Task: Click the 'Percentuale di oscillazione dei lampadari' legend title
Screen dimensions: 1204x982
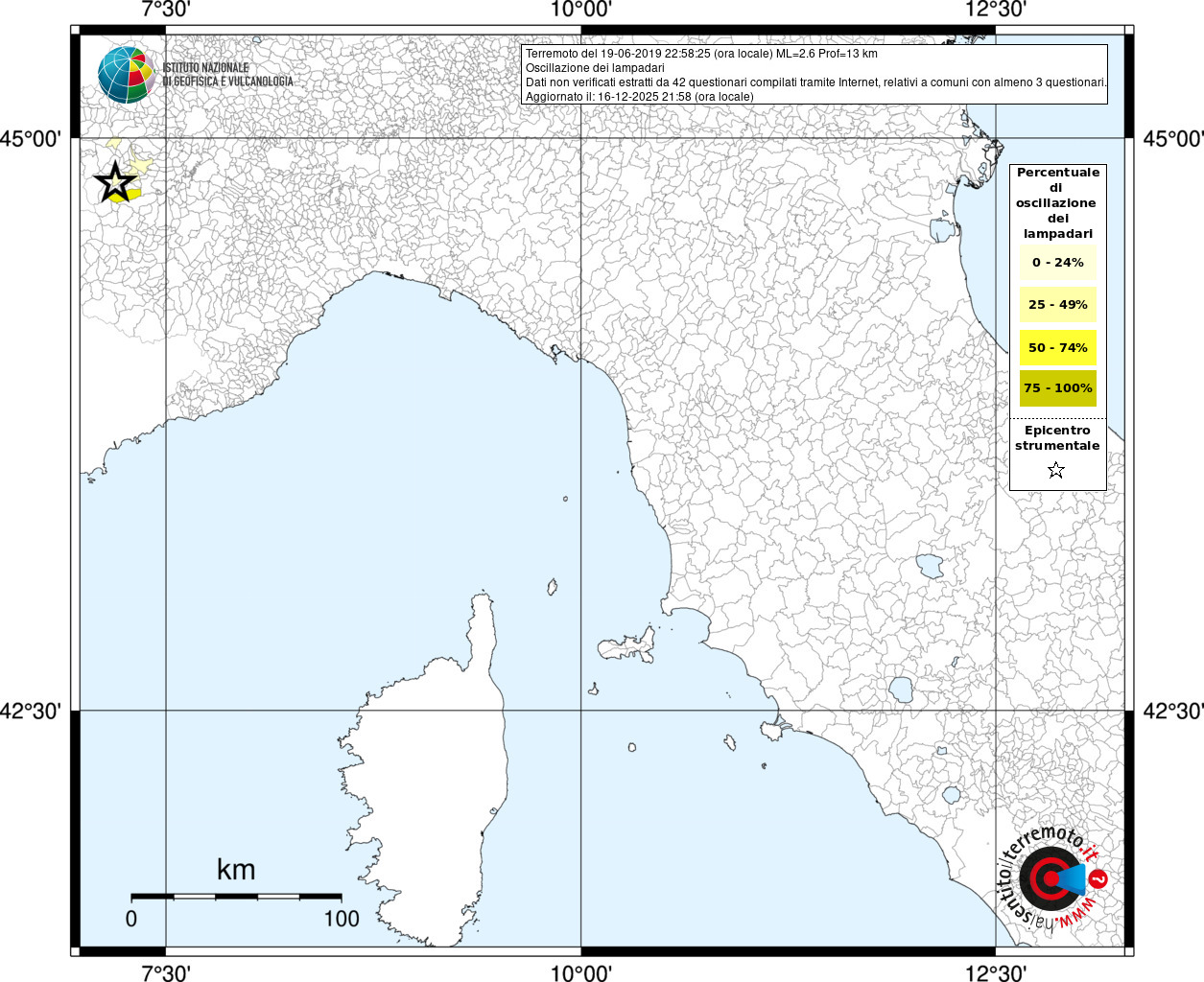Action: (1058, 203)
